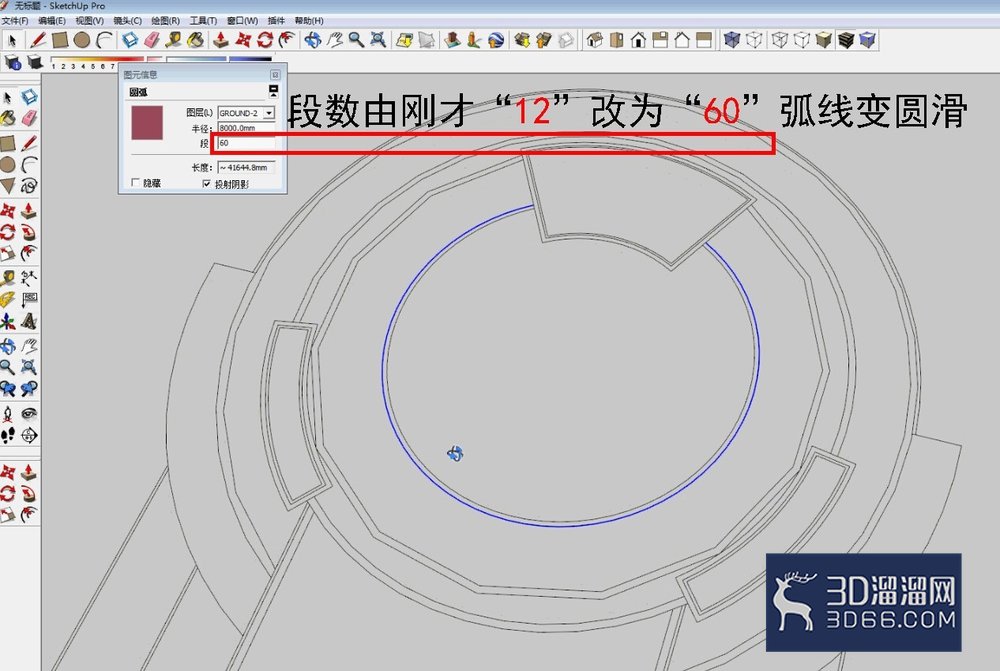The width and height of the screenshot is (1000, 671).
Task: Choose the Walk footprints tool
Action: tap(8, 436)
